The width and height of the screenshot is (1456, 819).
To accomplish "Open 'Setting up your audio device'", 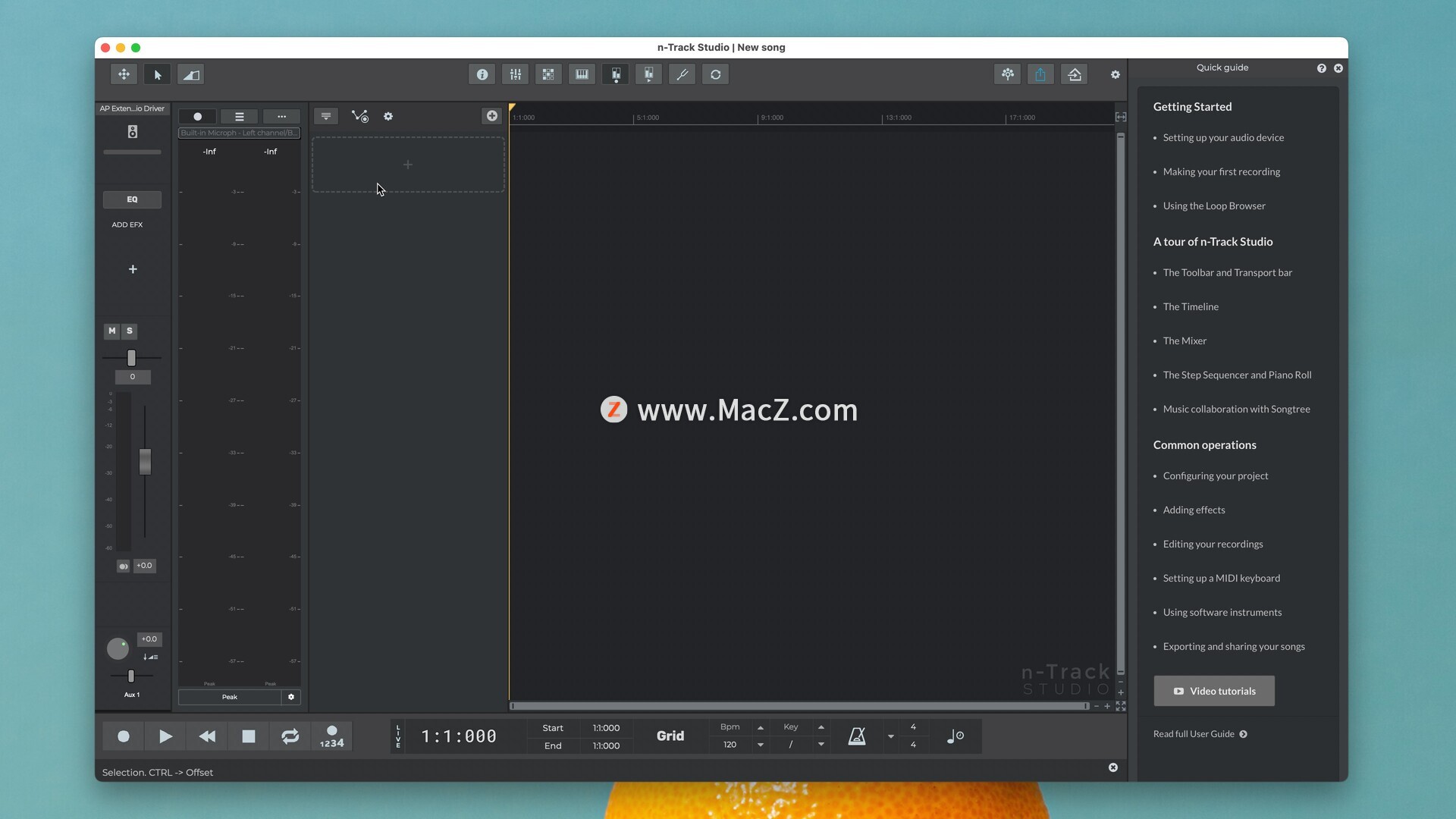I will tap(1223, 138).
